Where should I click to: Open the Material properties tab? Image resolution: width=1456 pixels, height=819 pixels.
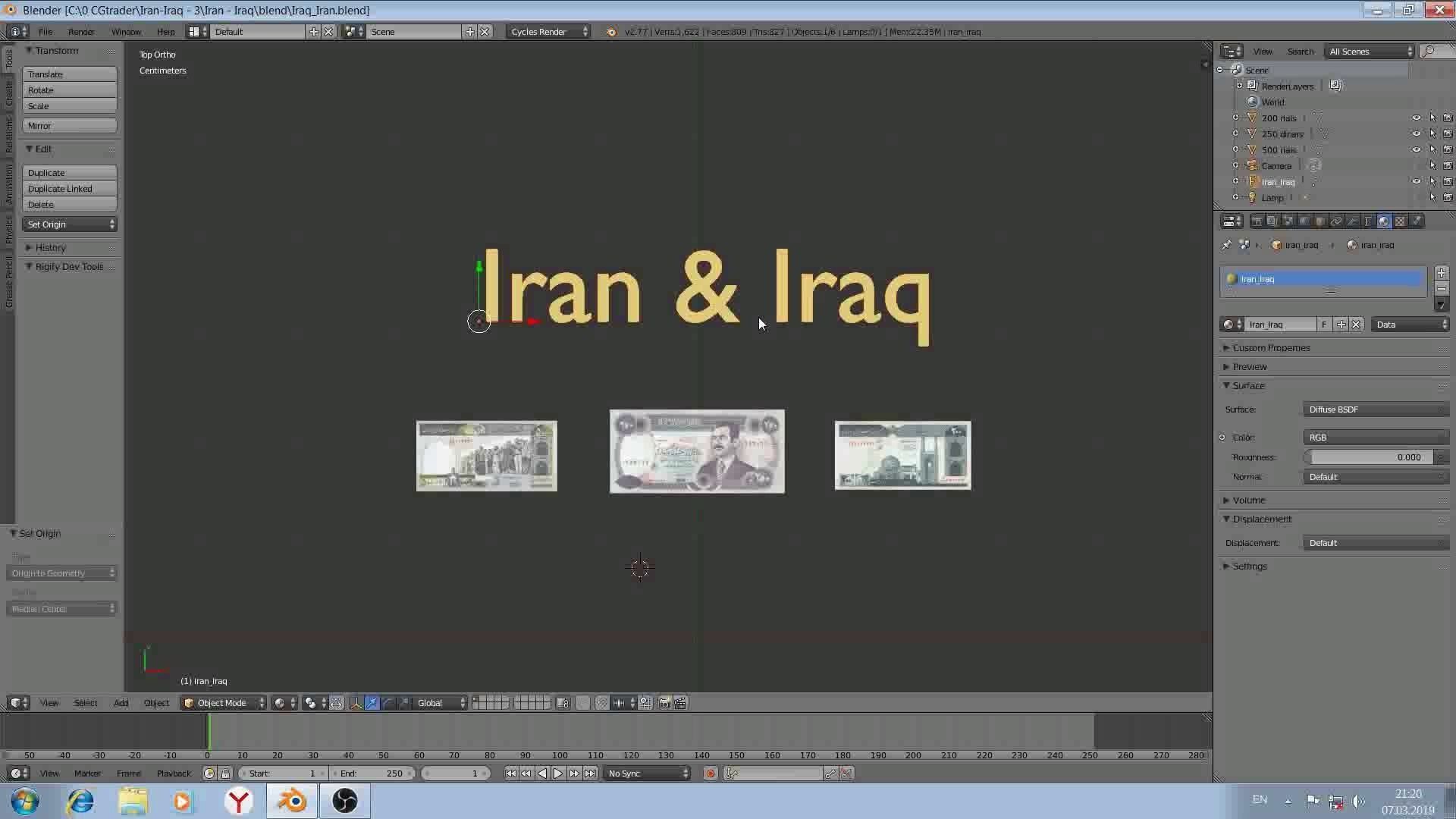[1384, 221]
